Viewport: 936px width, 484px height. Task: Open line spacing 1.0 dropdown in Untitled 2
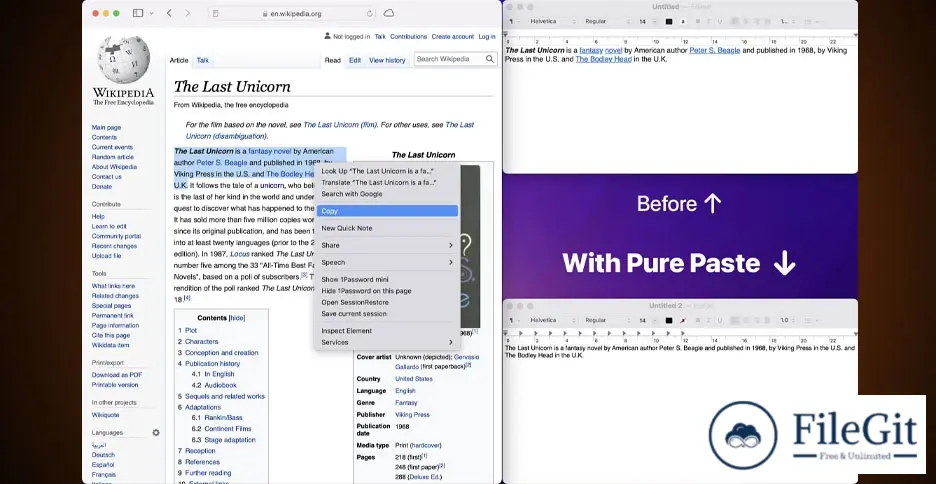click(787, 320)
